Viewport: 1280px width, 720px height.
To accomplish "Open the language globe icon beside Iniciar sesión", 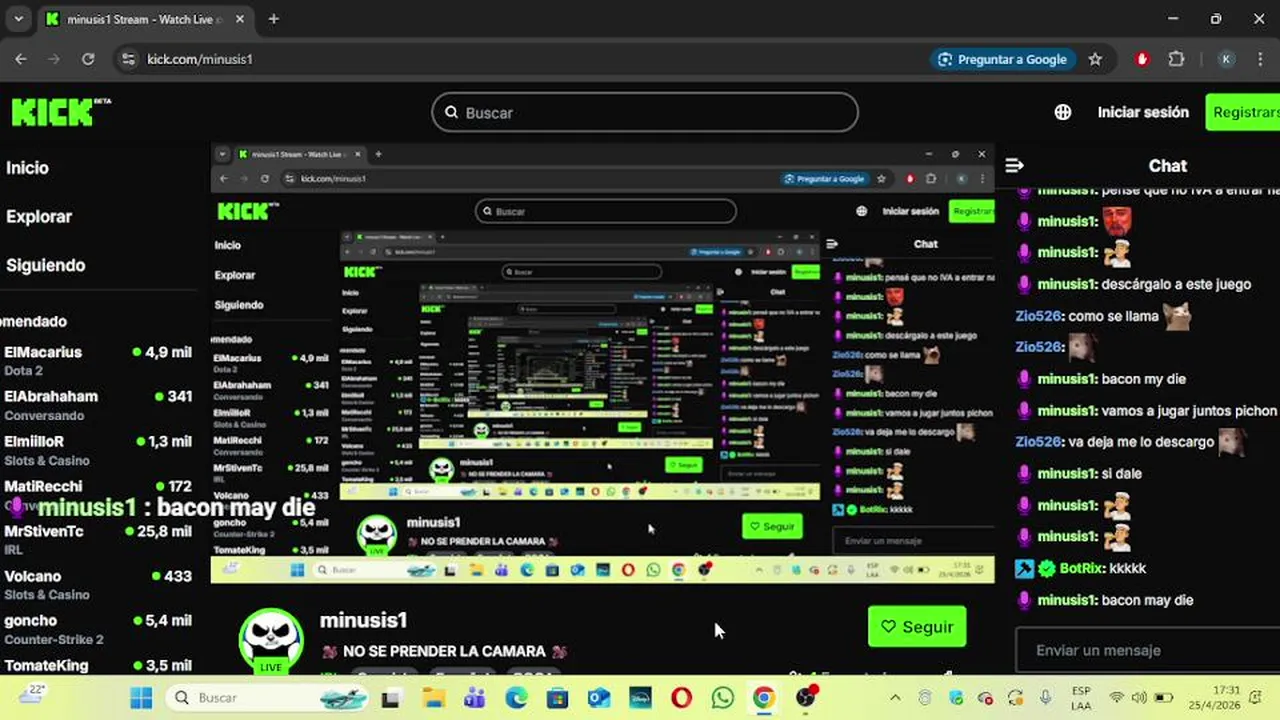I will coord(1063,112).
